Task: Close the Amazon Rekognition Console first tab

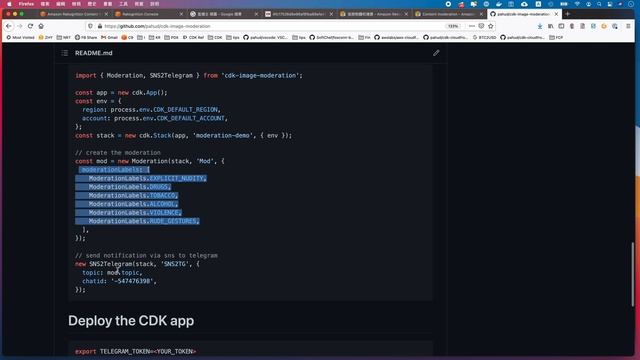Action: click(106, 14)
